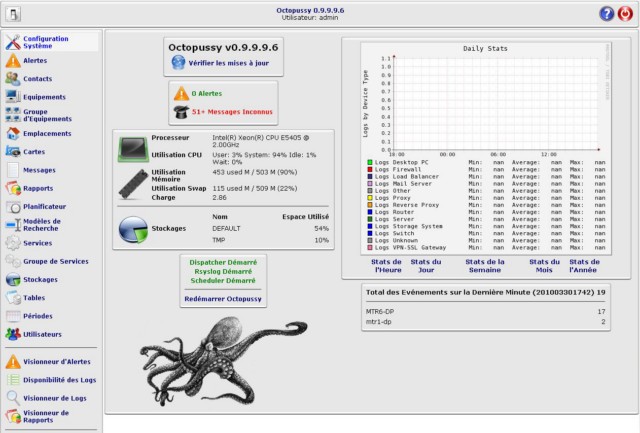
Task: Click the Utilisateurs people icon
Action: 12,334
